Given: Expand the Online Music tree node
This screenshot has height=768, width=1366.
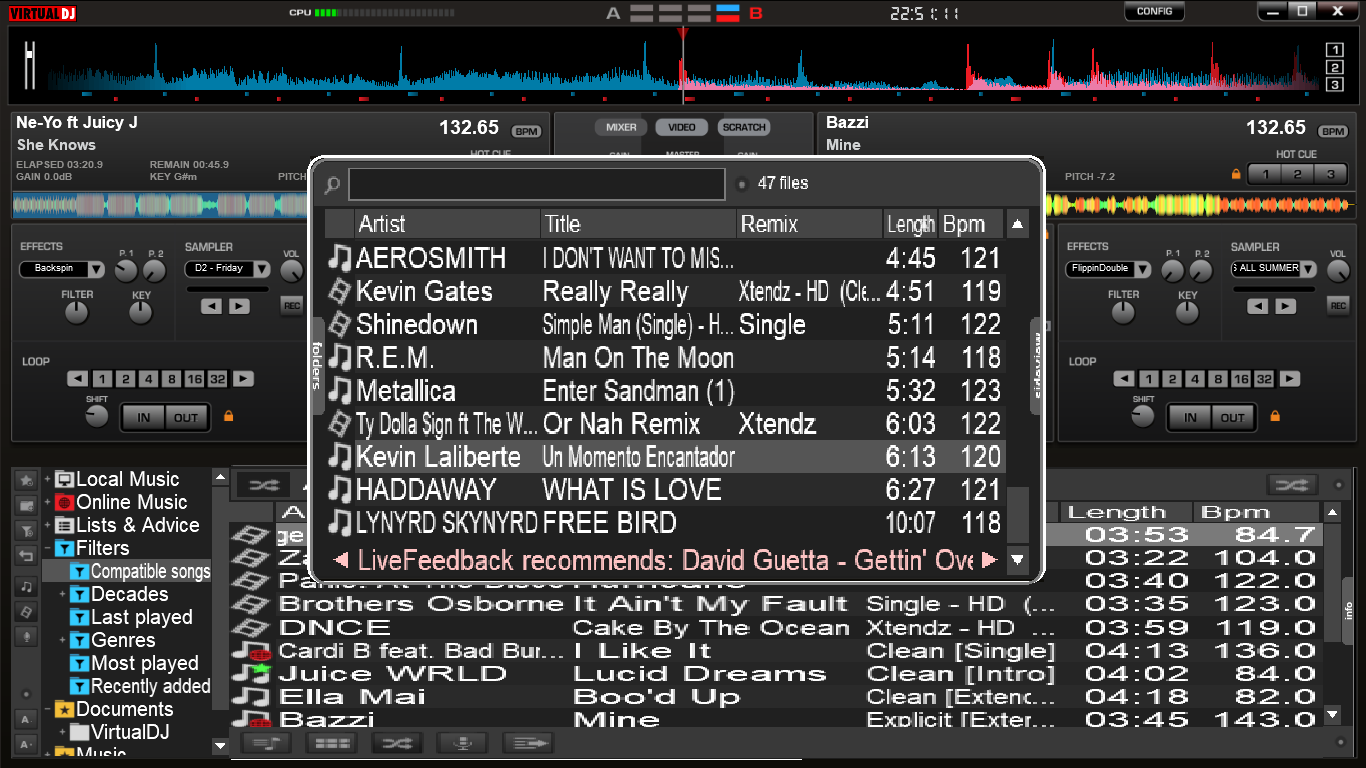Looking at the screenshot, I should click(x=47, y=503).
